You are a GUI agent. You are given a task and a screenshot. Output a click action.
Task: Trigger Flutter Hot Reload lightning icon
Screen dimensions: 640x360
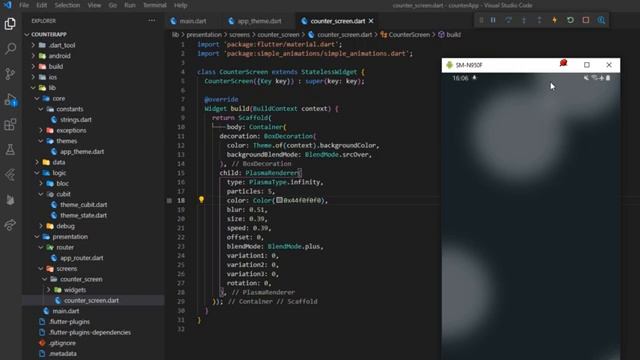click(554, 20)
